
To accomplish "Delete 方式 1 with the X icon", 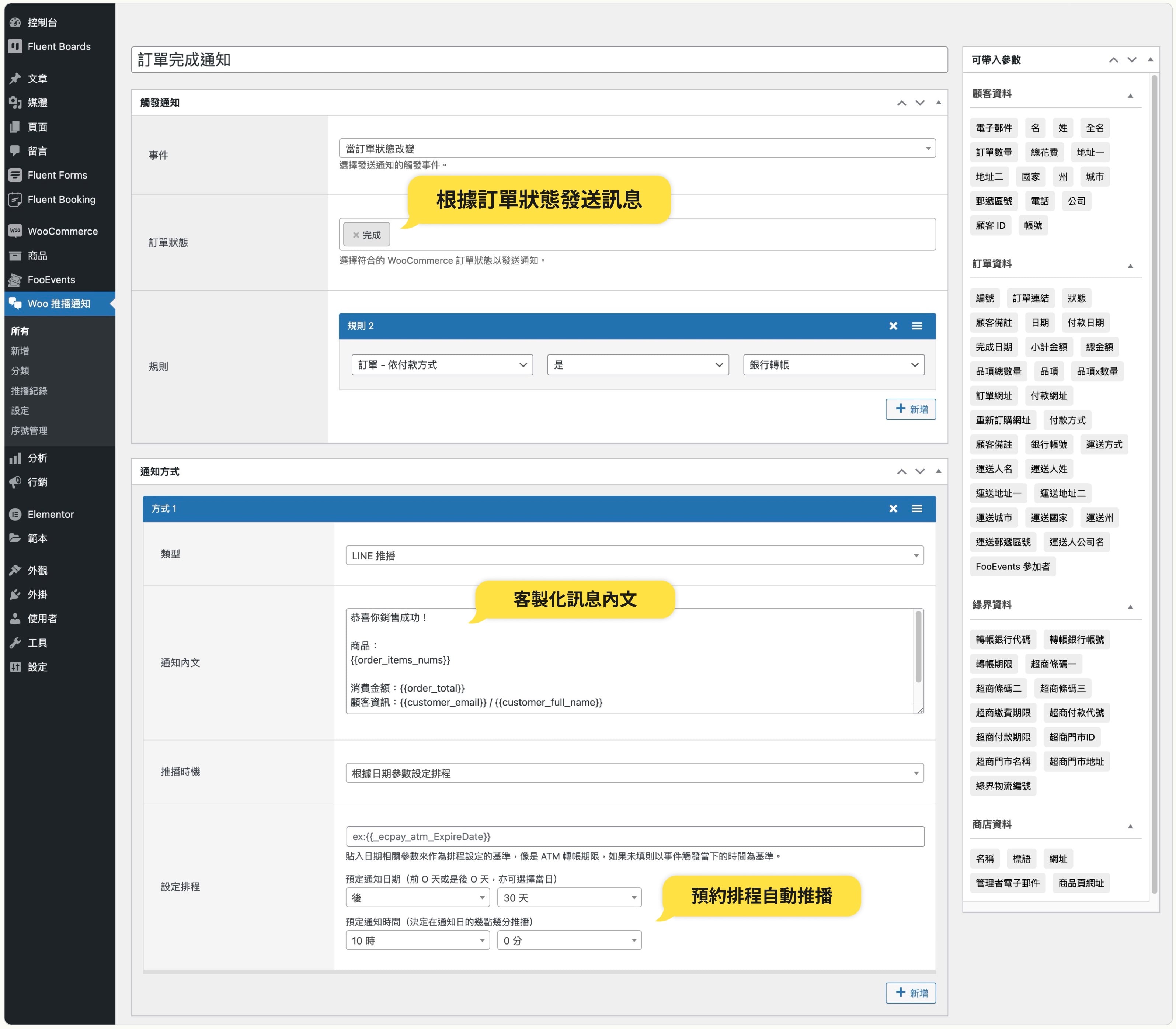I will coord(893,509).
